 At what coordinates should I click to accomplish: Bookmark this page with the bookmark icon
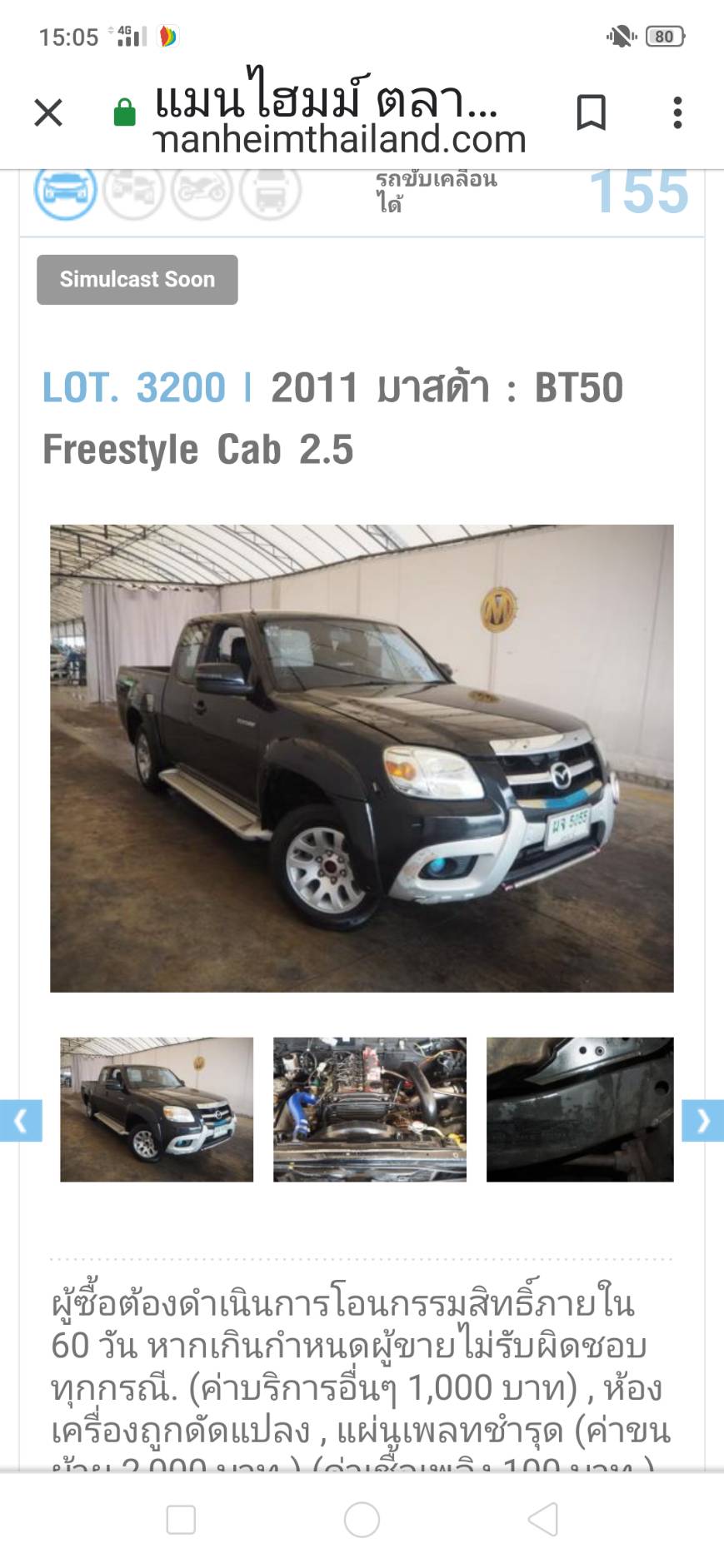coord(591,112)
